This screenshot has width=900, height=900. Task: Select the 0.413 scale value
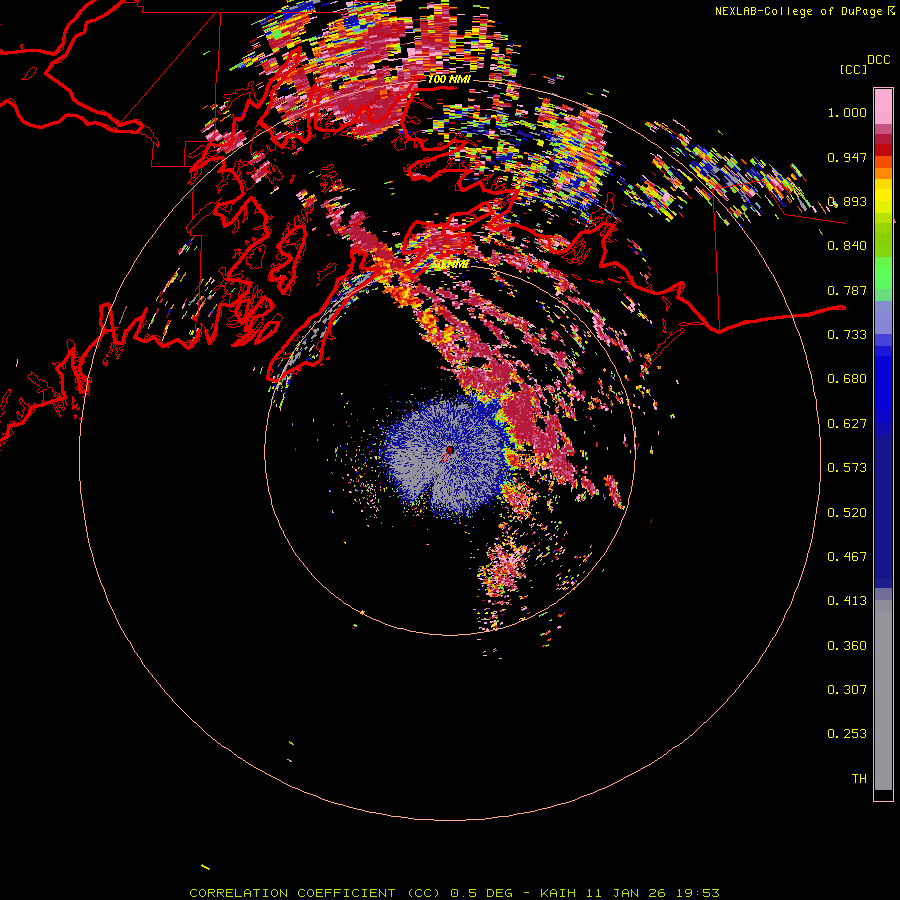click(x=847, y=601)
